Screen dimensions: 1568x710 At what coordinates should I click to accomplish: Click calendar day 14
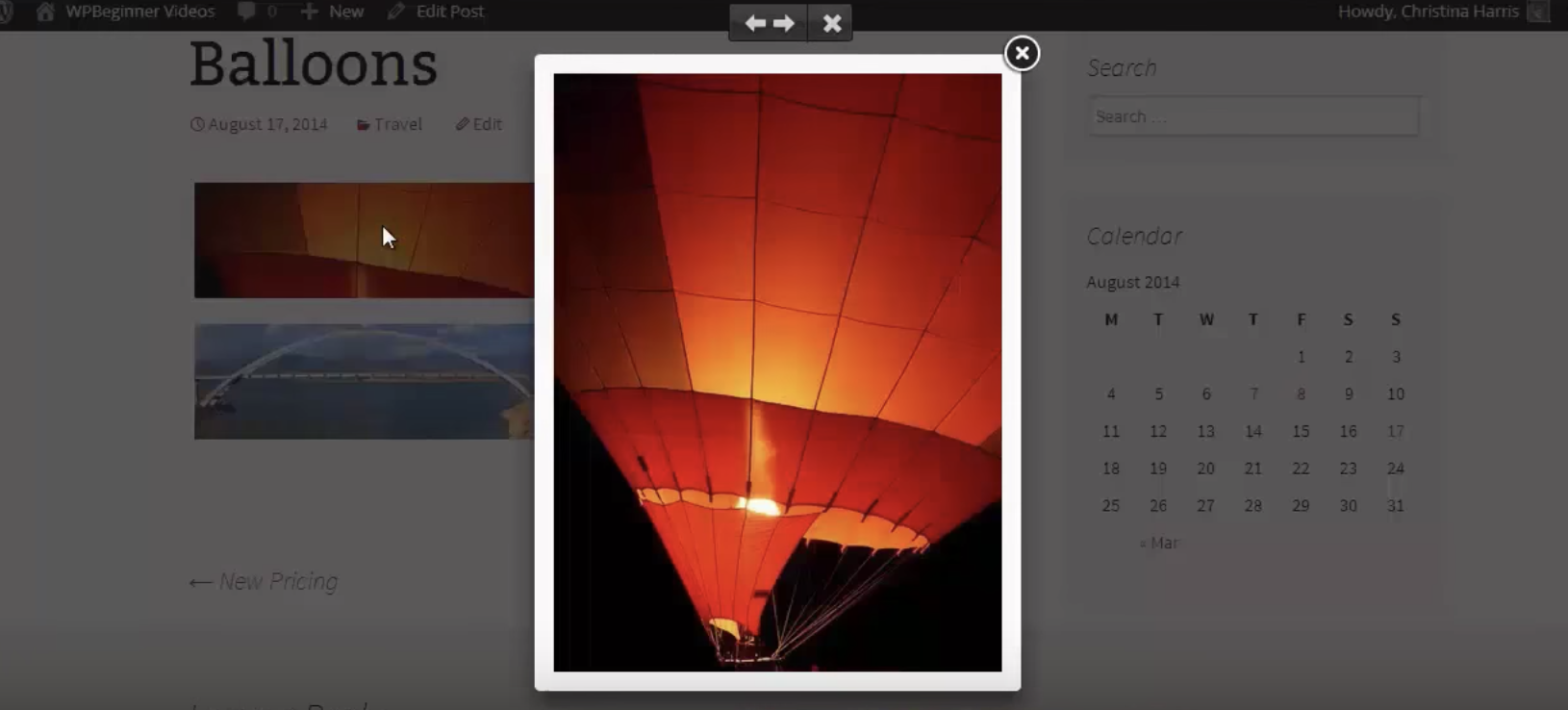coord(1253,431)
